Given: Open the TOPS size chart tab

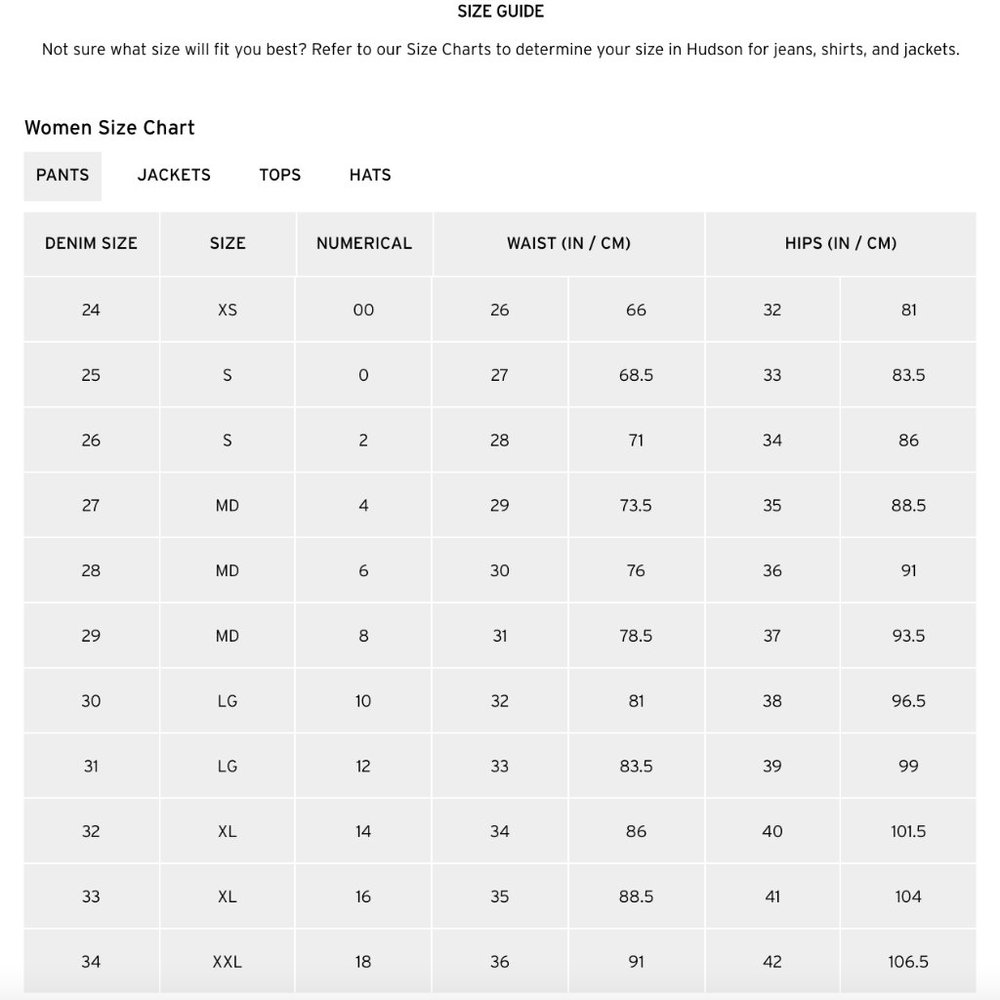Looking at the screenshot, I should click(x=279, y=175).
